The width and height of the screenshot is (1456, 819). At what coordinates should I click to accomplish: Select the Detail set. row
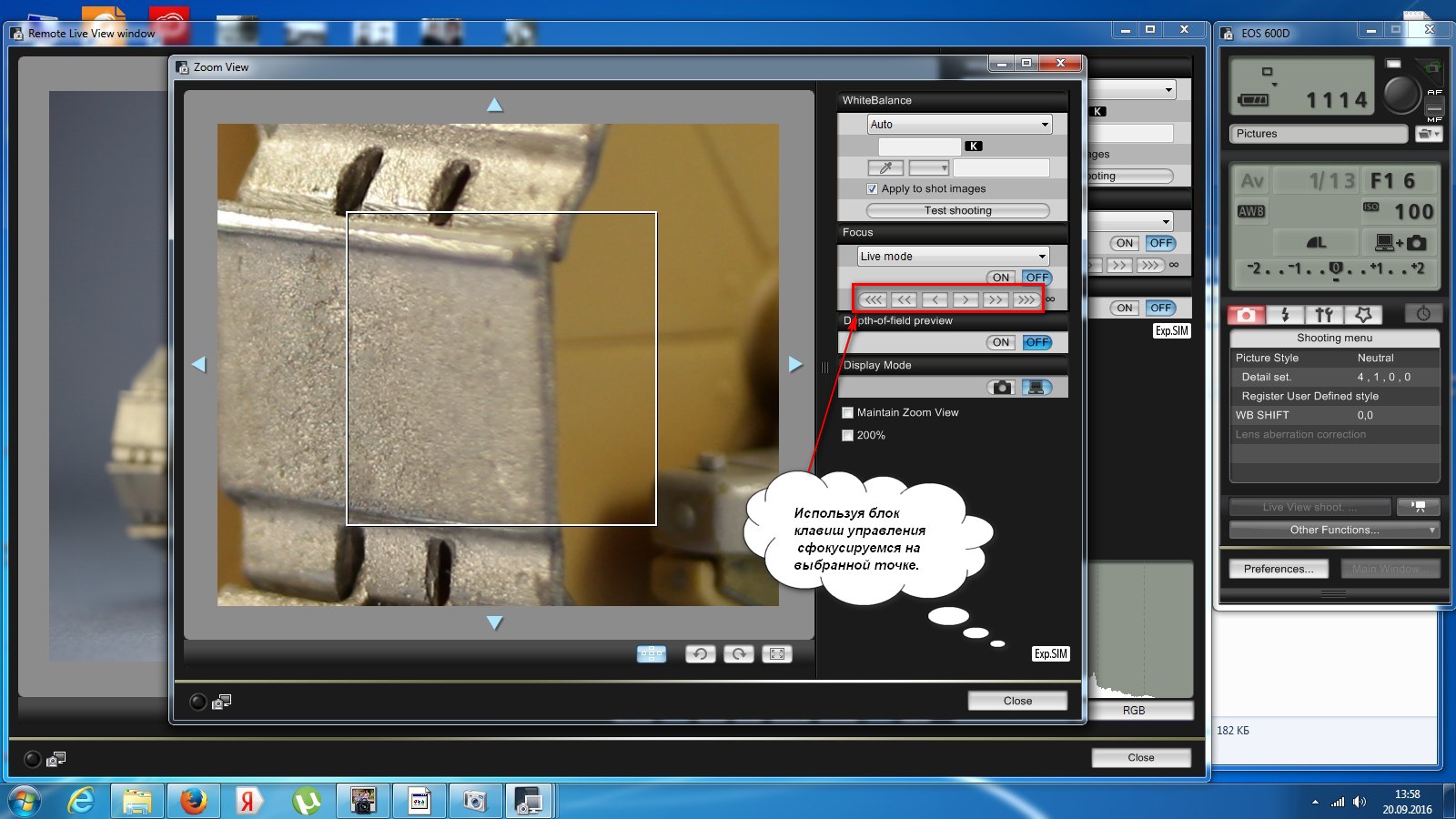[1334, 377]
